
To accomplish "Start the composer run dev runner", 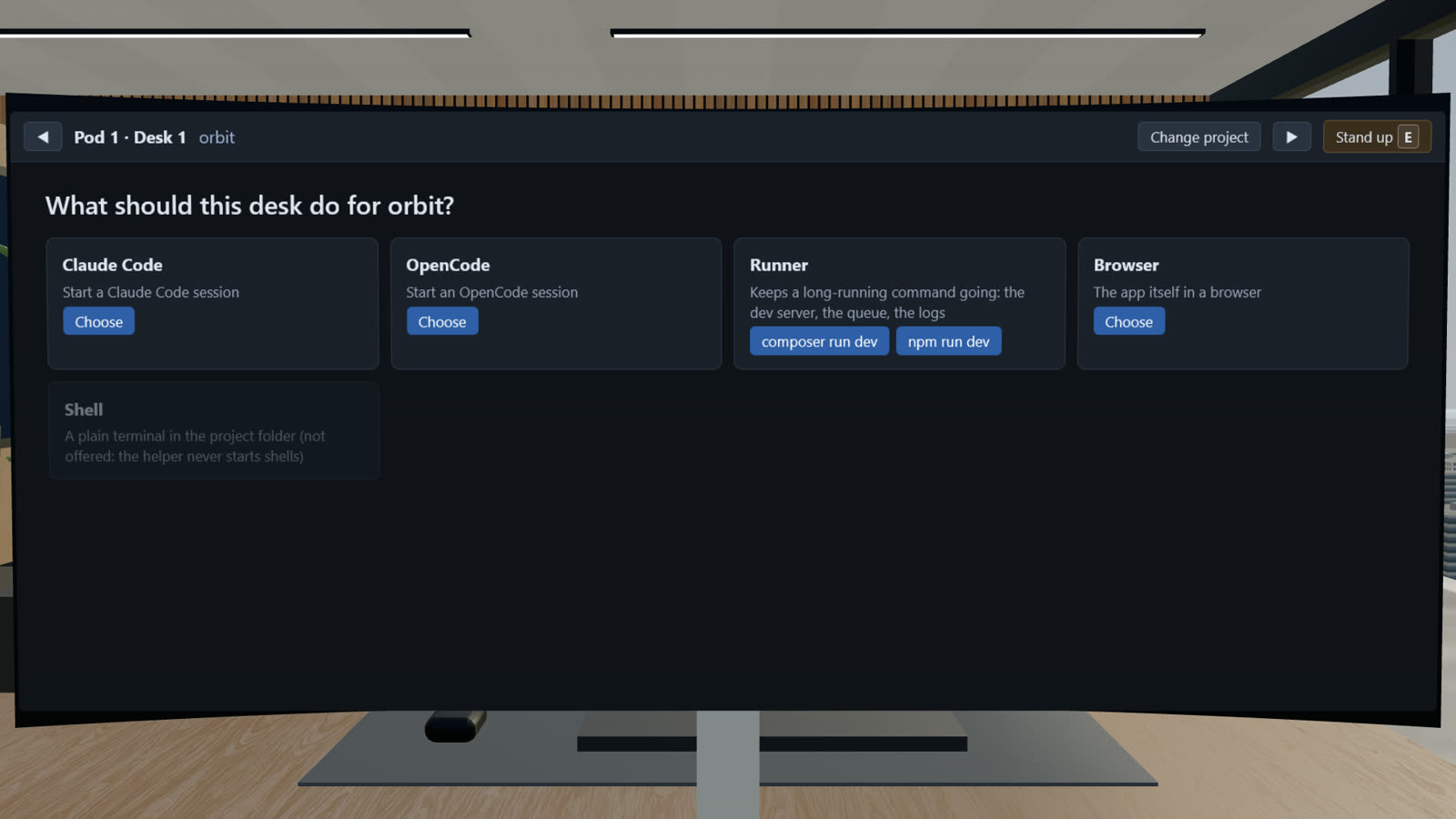I will (819, 341).
